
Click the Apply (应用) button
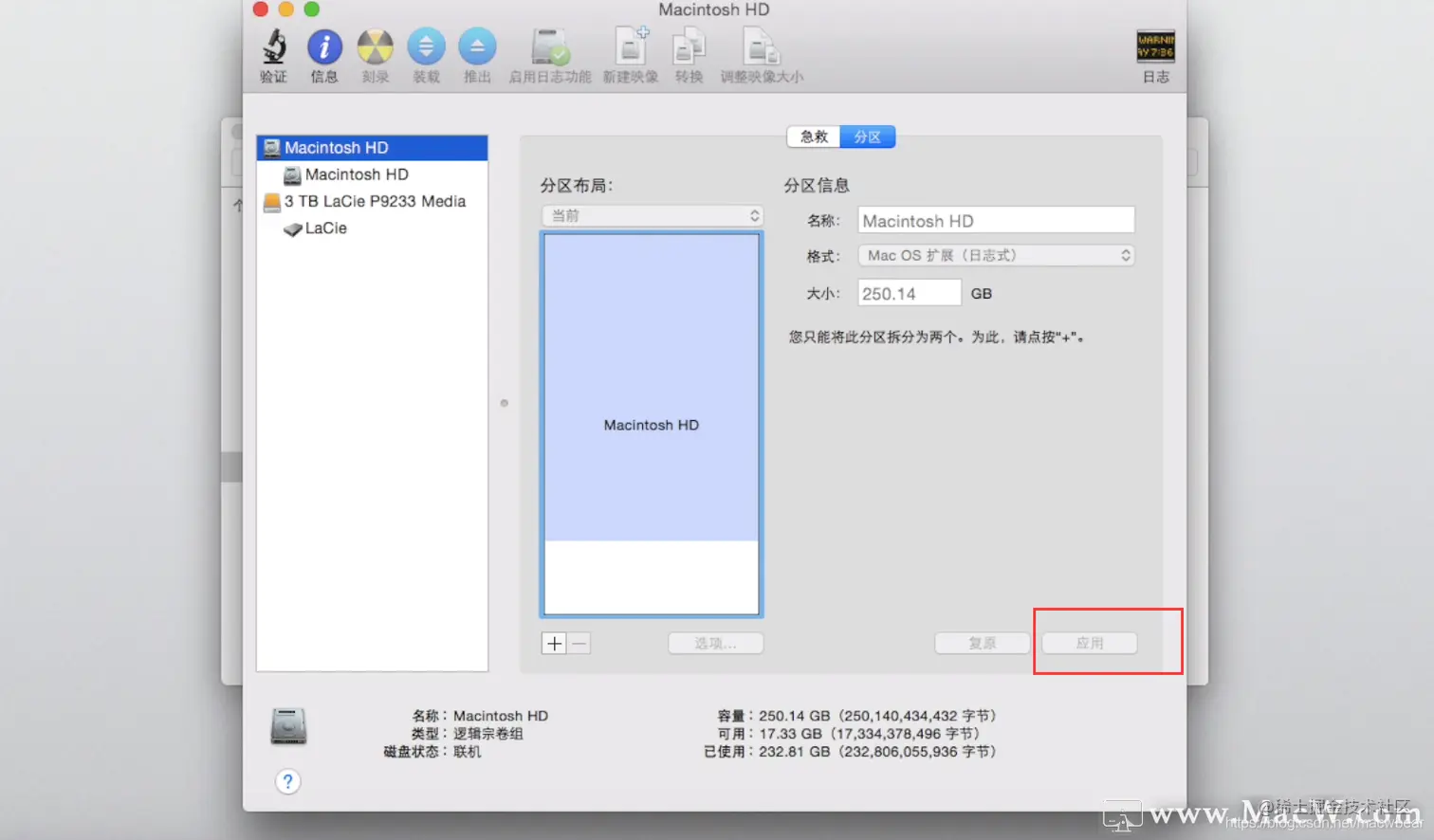(1090, 643)
